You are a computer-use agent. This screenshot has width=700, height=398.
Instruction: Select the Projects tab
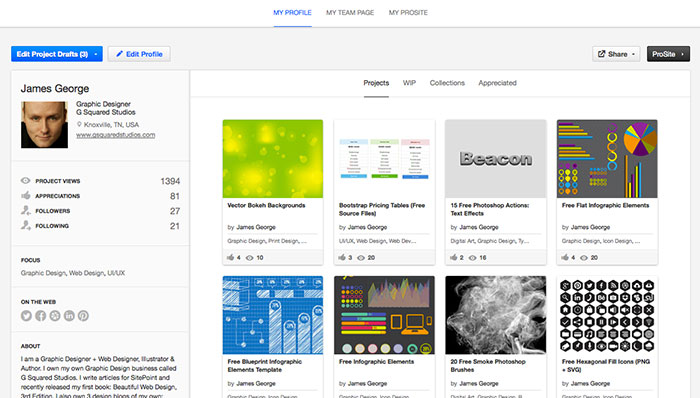[376, 83]
